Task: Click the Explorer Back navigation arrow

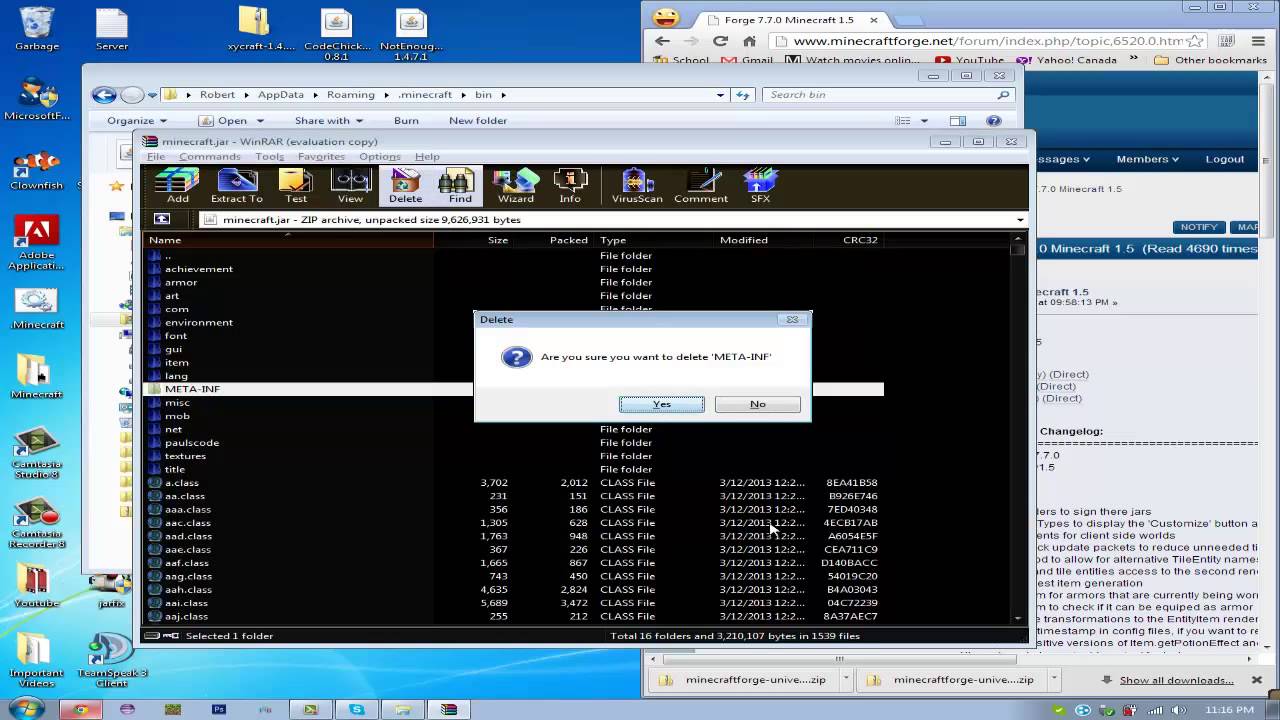Action: point(104,95)
